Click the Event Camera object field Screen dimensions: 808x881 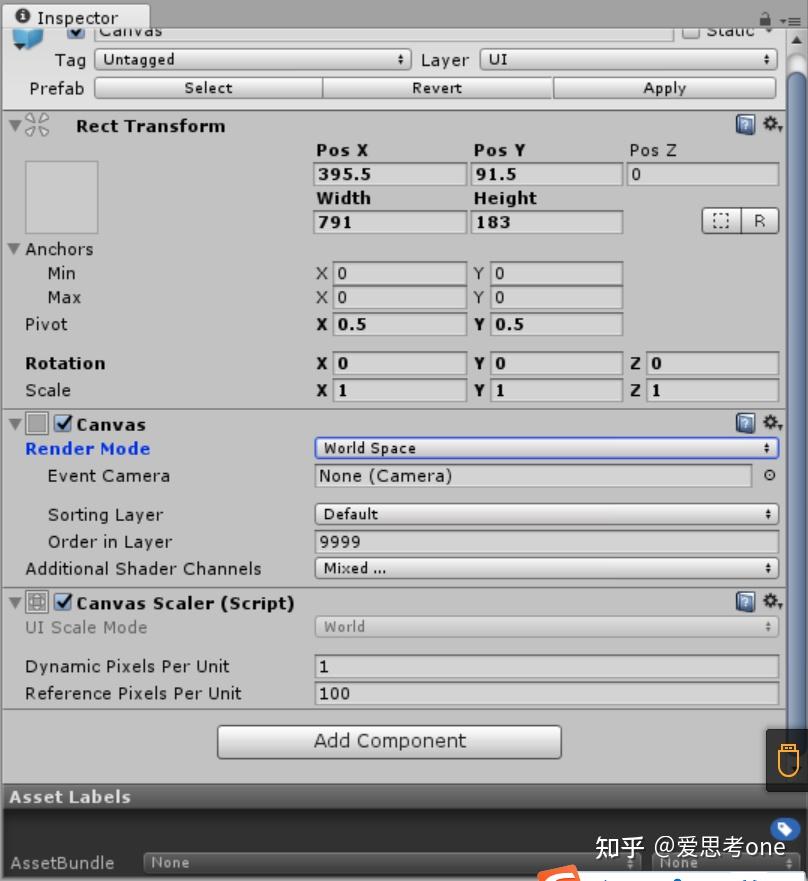[533, 476]
